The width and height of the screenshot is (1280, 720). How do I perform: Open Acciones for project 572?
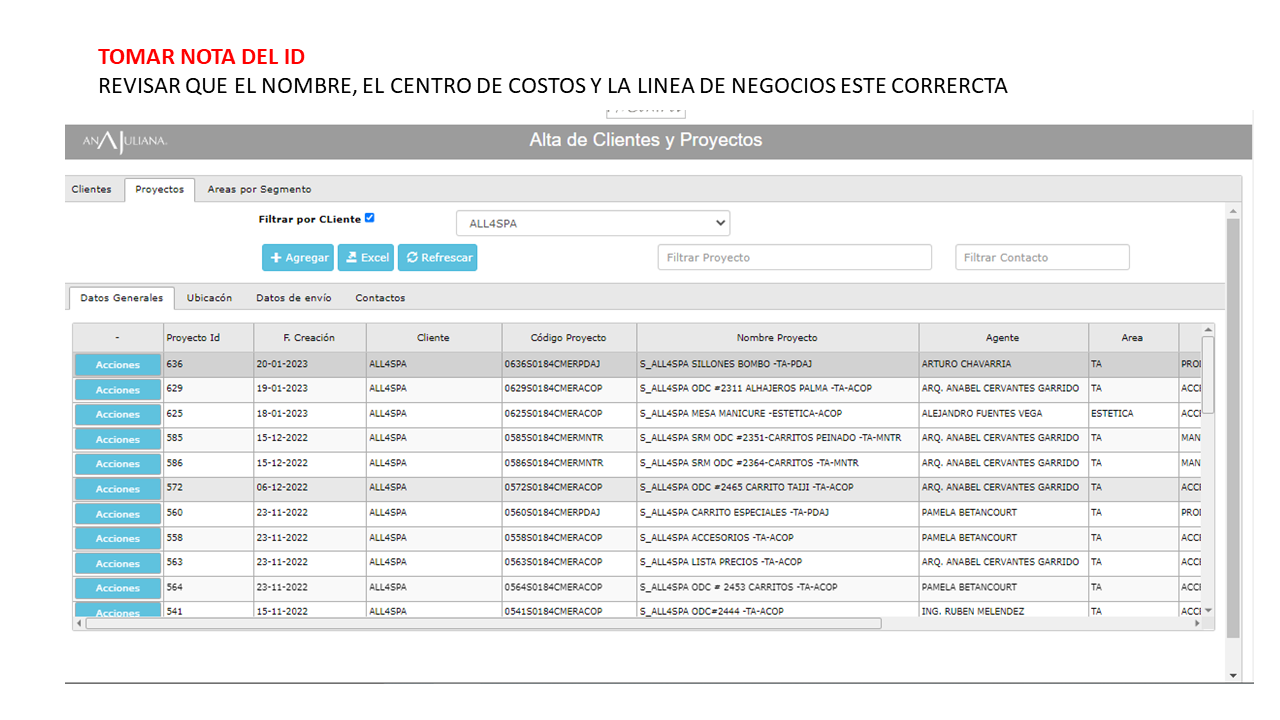(x=118, y=489)
